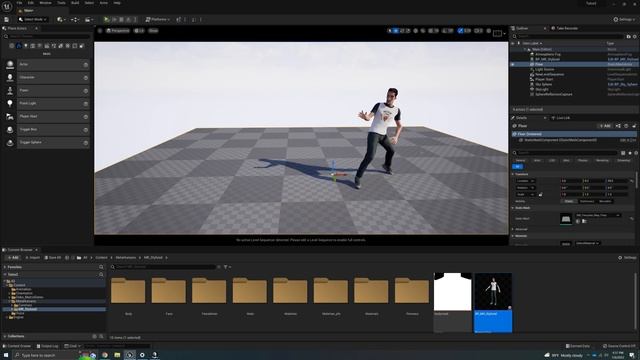Open the Help menu
The width and height of the screenshot is (640, 360).
pyautogui.click(x=117, y=3)
